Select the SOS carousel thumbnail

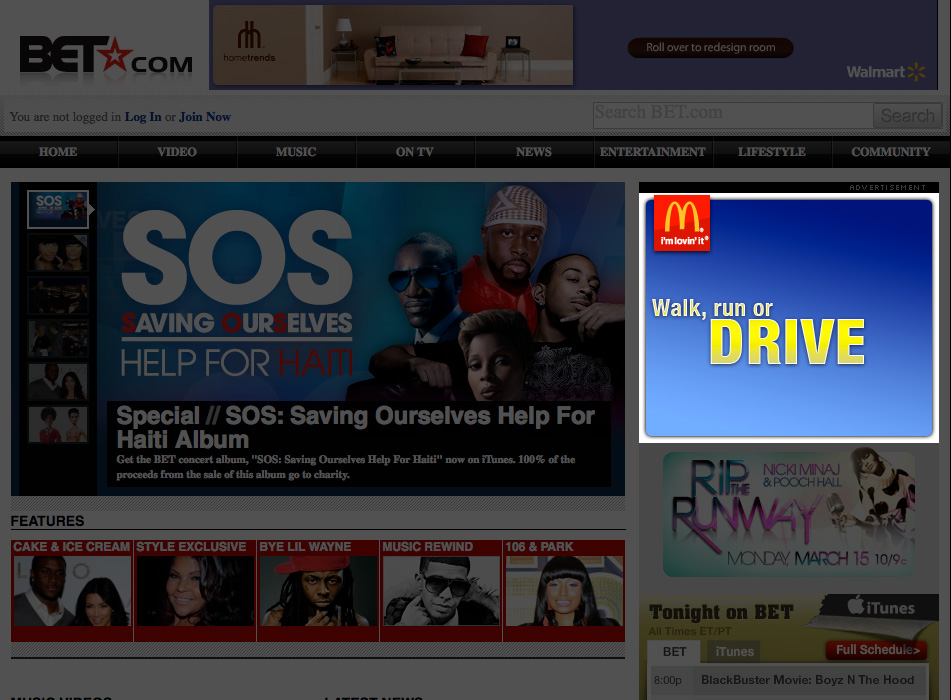click(58, 210)
